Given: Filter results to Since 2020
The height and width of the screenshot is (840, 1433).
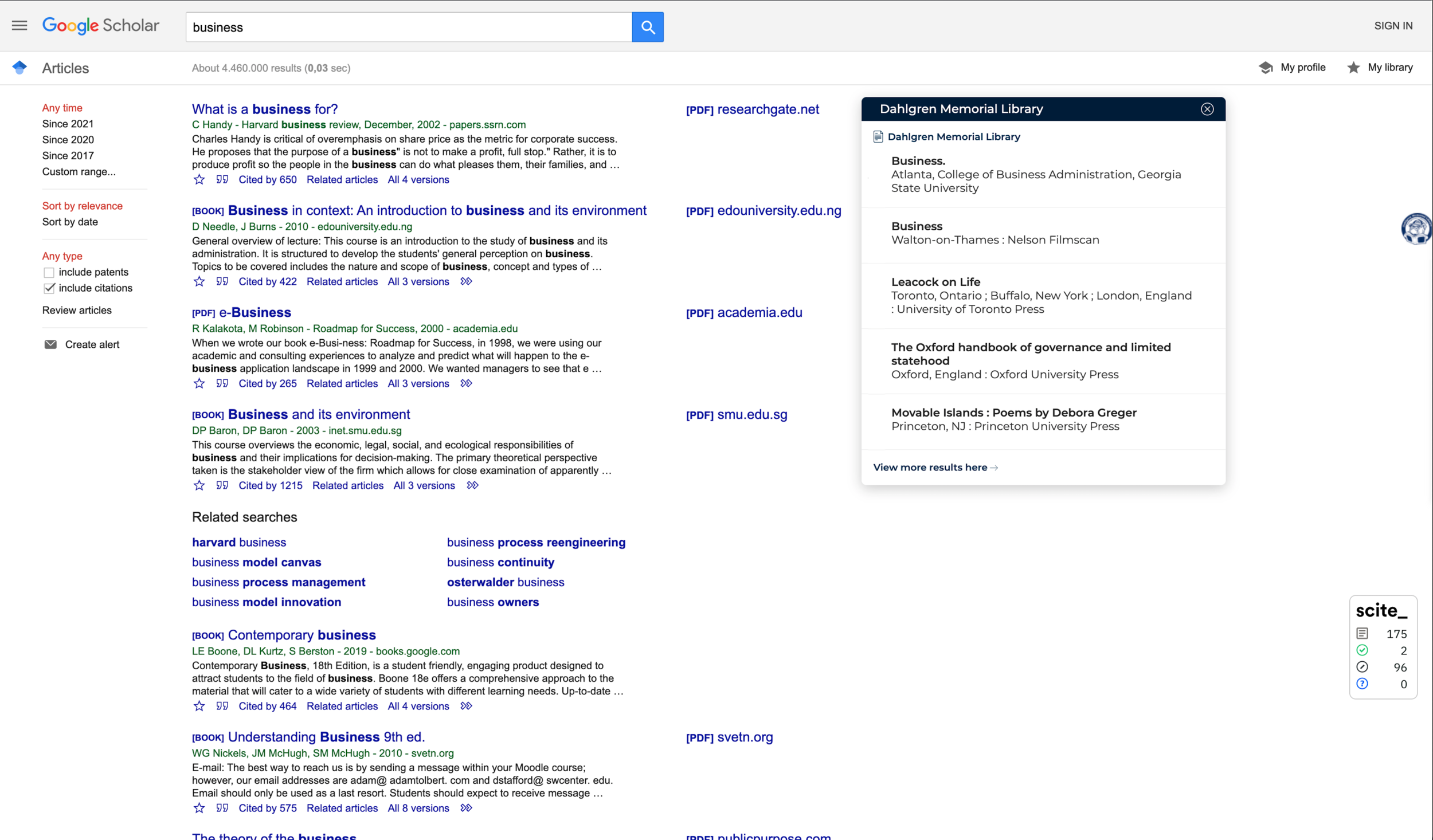Looking at the screenshot, I should (68, 140).
